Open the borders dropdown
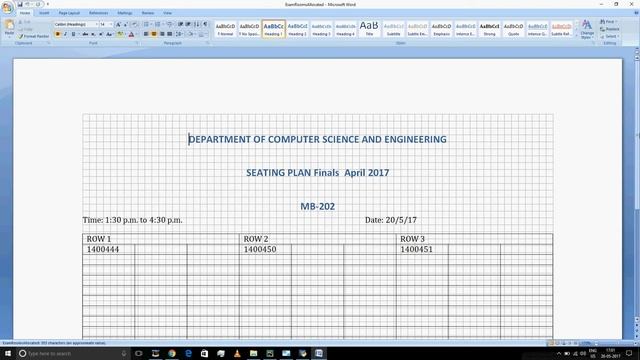640x360 pixels. click(x=207, y=34)
